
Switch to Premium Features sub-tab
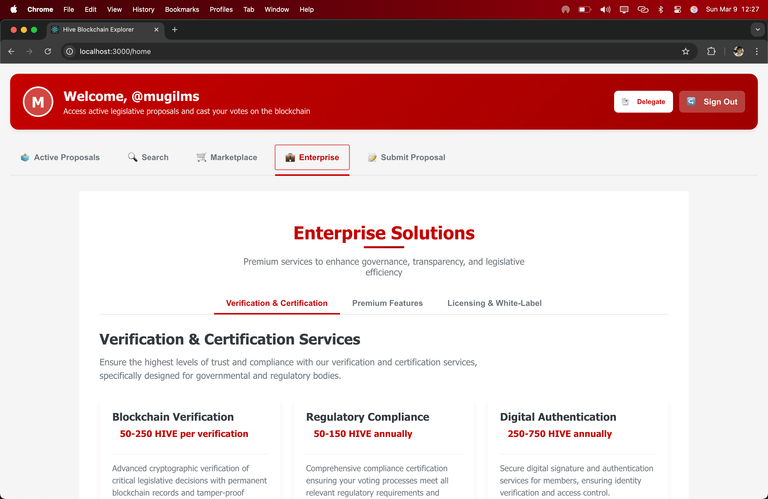pyautogui.click(x=387, y=303)
